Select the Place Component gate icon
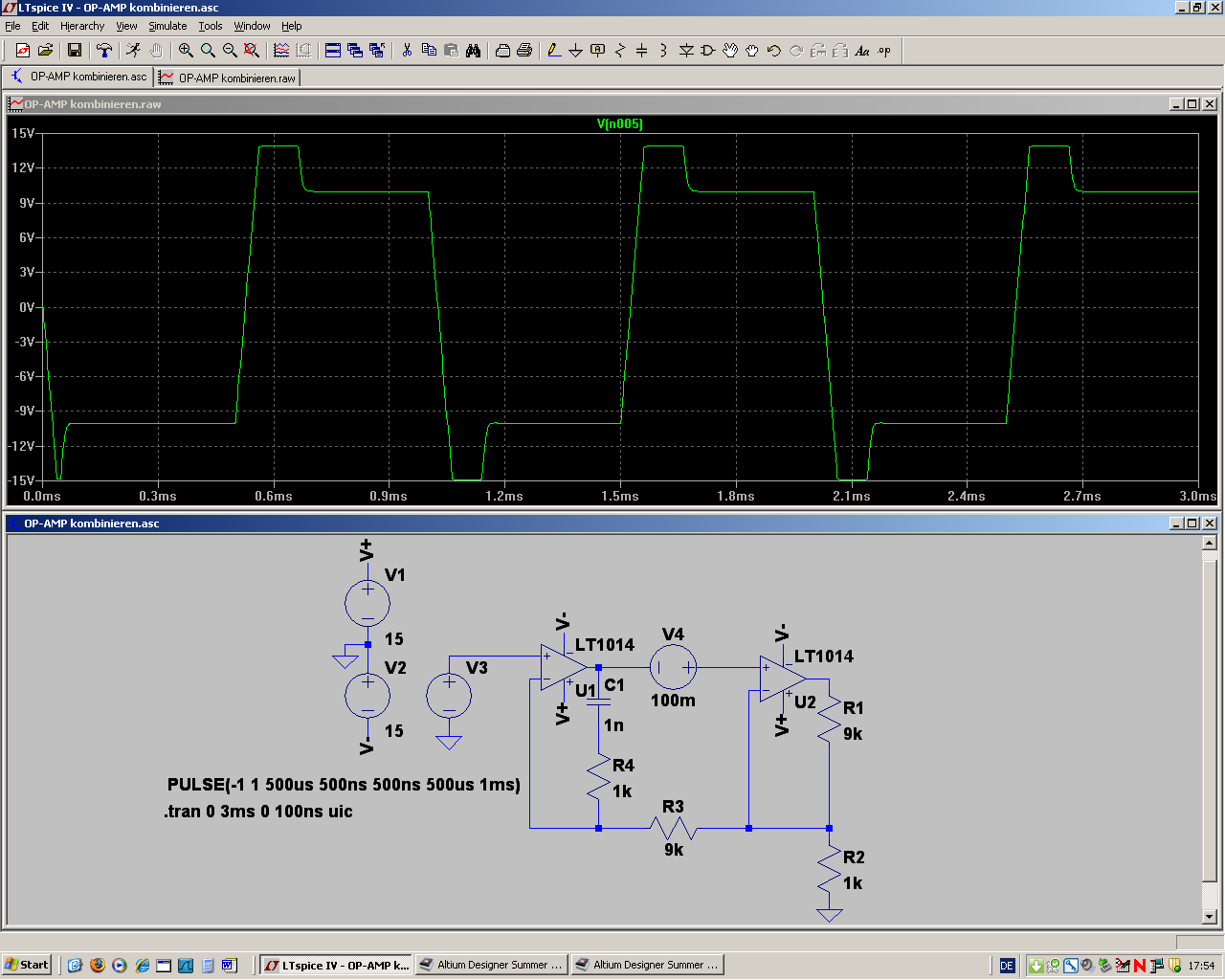This screenshot has width=1225, height=980. [x=708, y=51]
